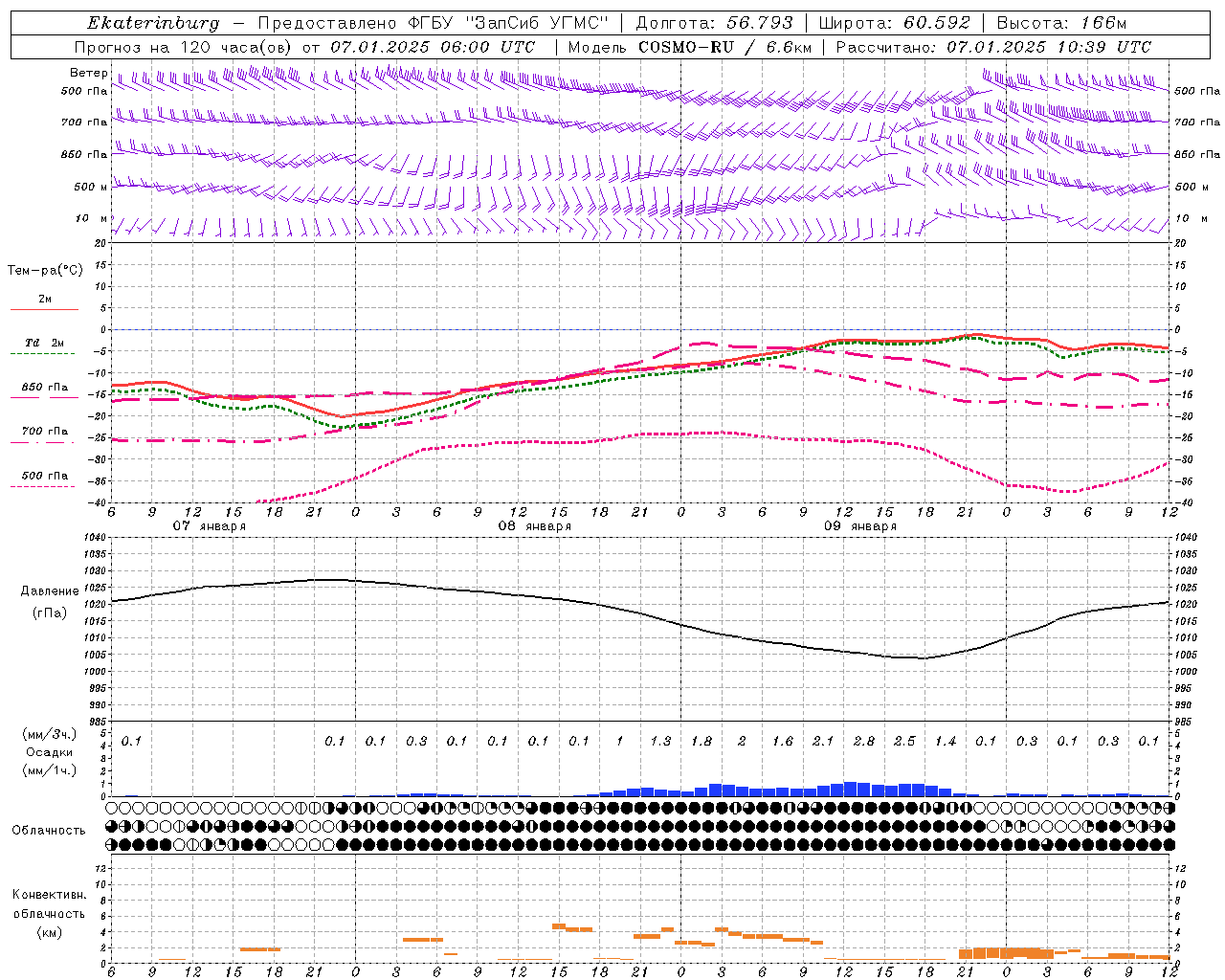Click the 'Предоставлено ФГБУ "ЗапСиб УГМС"' provider text

434,23
